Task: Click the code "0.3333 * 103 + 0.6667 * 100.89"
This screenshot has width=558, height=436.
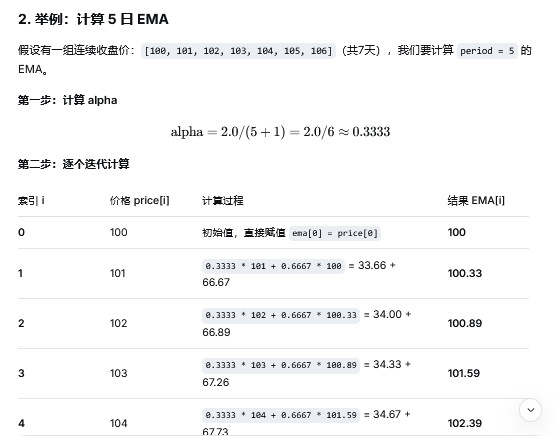Action: click(281, 365)
